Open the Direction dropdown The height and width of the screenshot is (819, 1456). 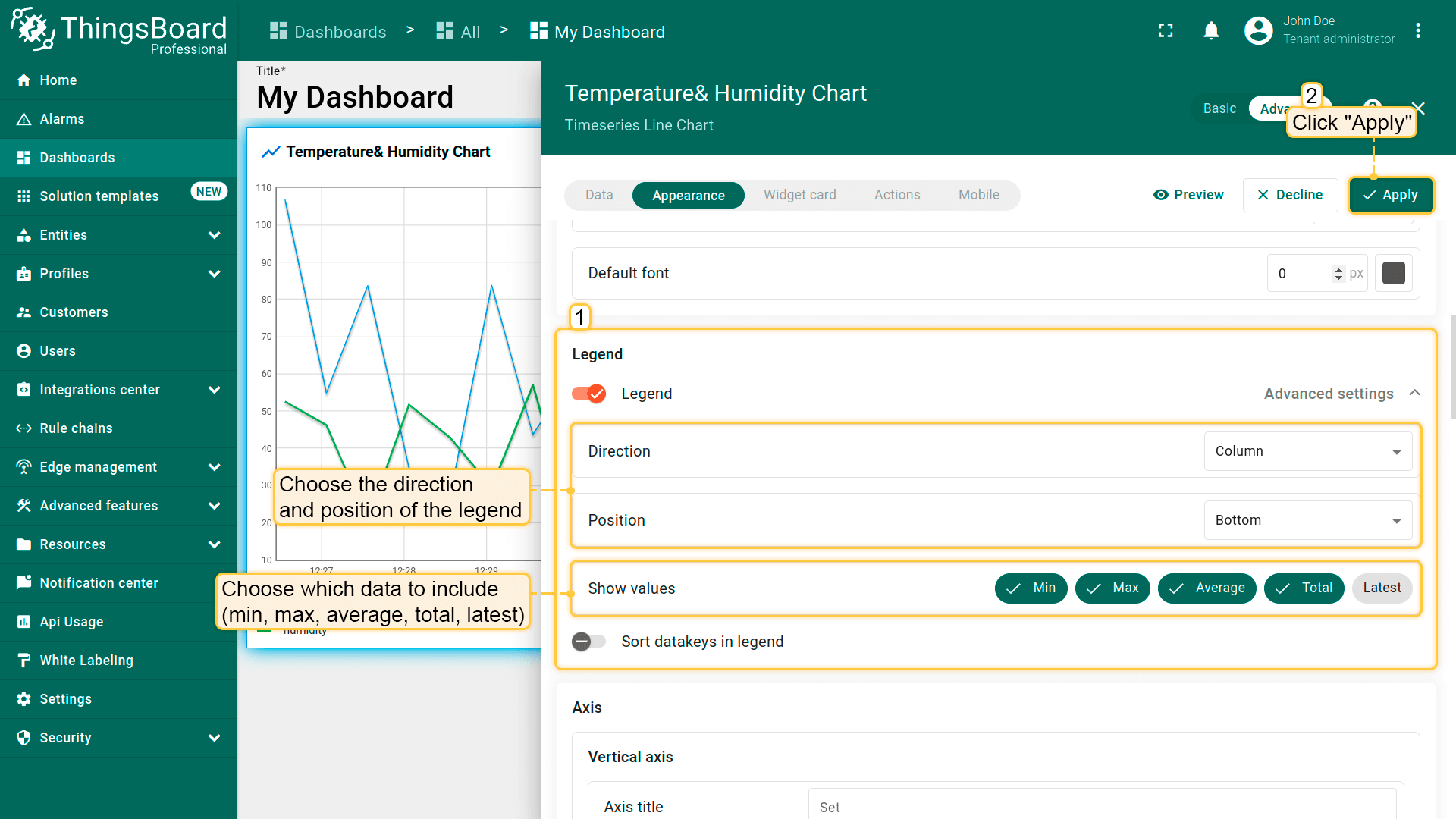click(1307, 452)
